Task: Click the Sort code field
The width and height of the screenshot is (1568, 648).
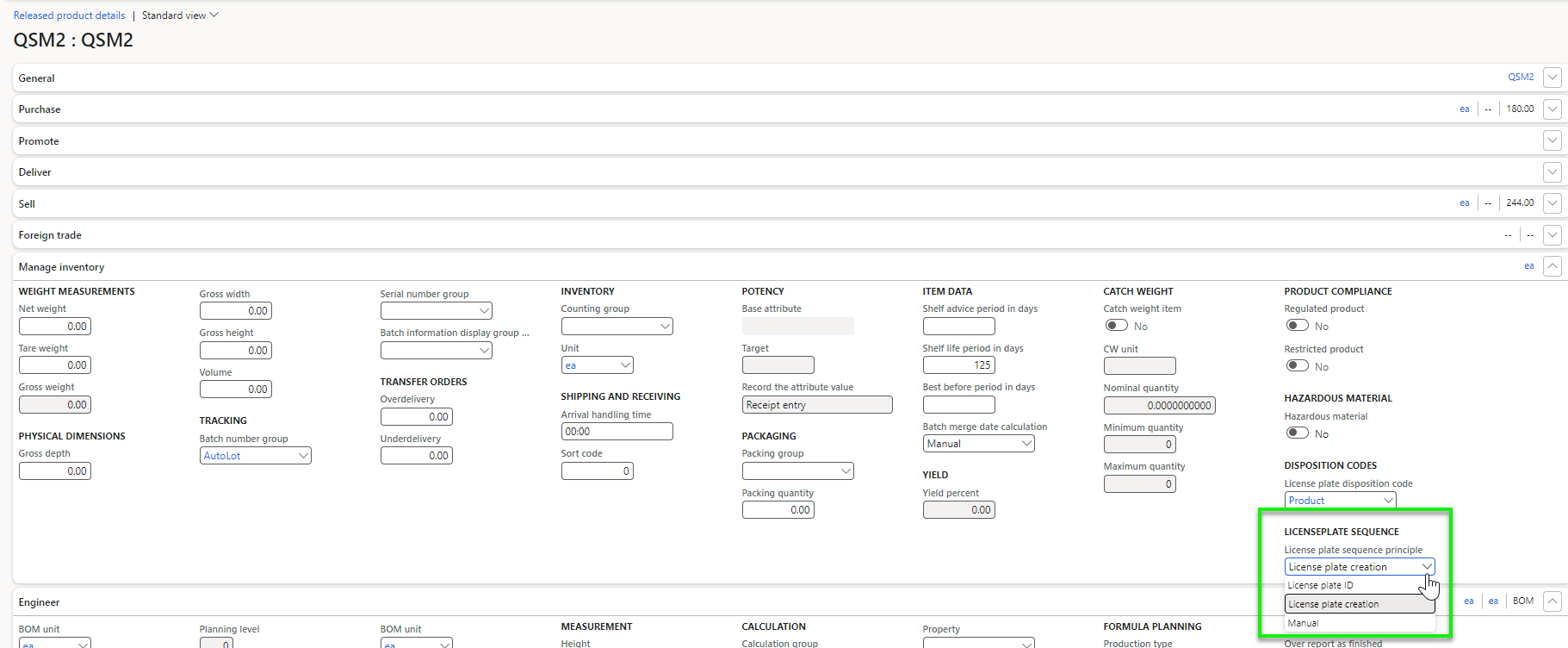Action: click(598, 471)
